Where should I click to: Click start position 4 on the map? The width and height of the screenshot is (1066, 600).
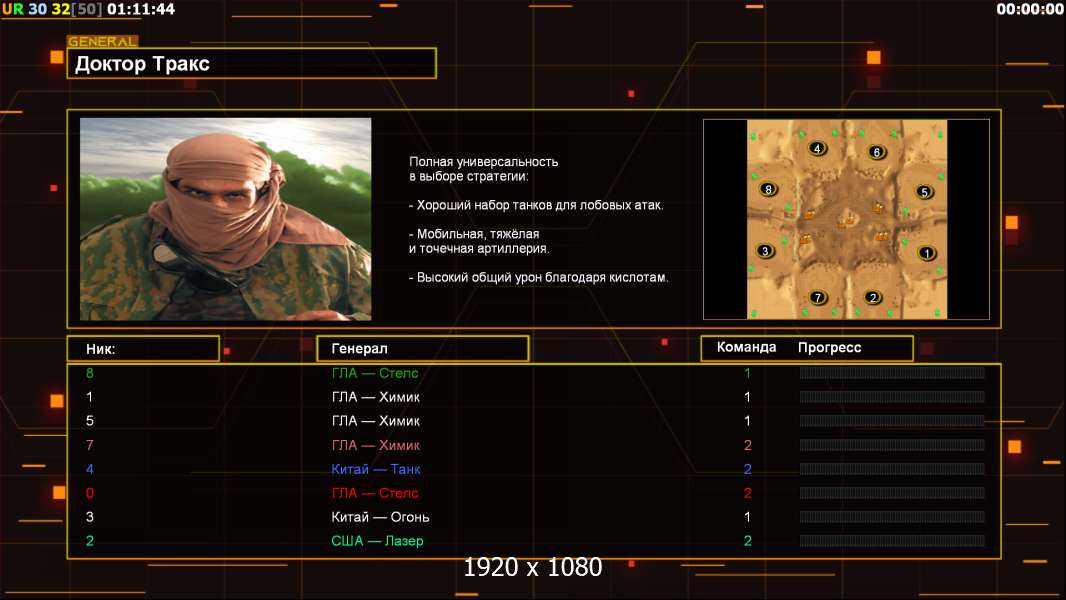tap(818, 149)
